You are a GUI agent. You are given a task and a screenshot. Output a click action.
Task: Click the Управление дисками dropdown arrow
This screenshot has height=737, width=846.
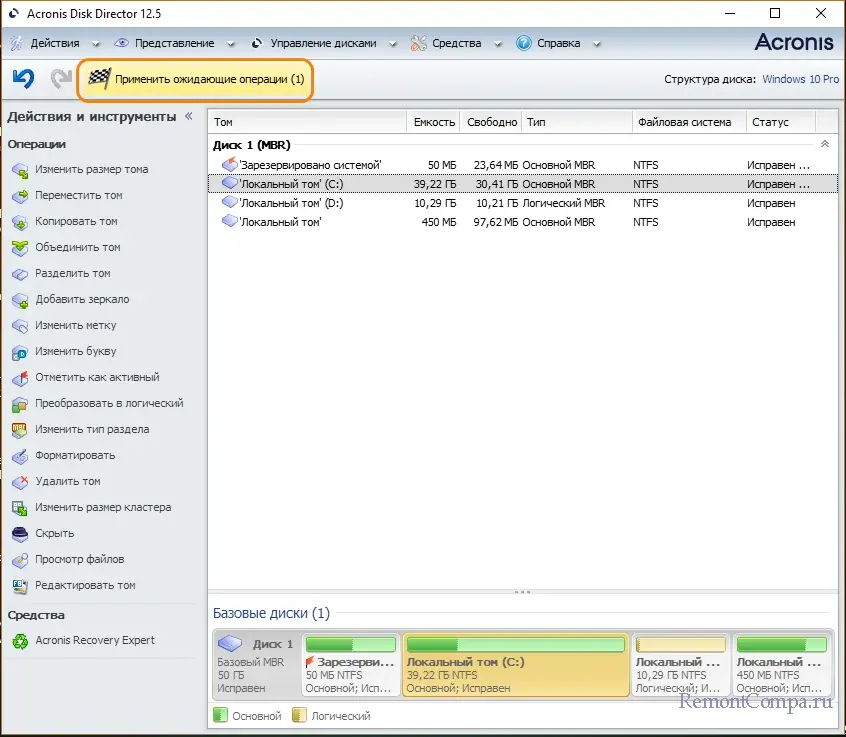pyautogui.click(x=393, y=44)
